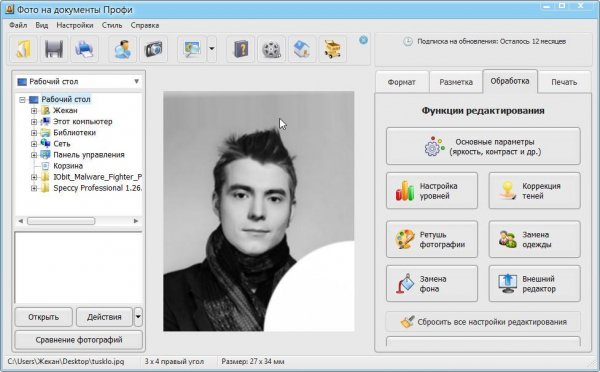Click the clock icon near subscription notice
Image resolution: width=600 pixels, height=372 pixels.
coord(408,41)
